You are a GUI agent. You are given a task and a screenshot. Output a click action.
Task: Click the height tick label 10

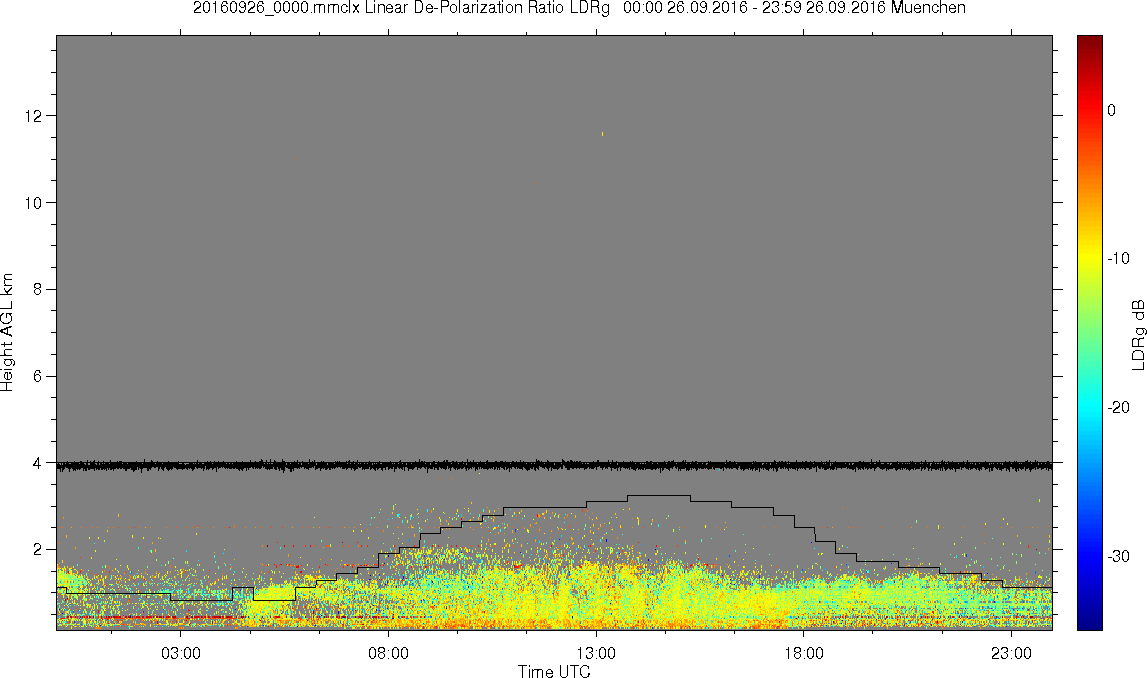[x=33, y=203]
